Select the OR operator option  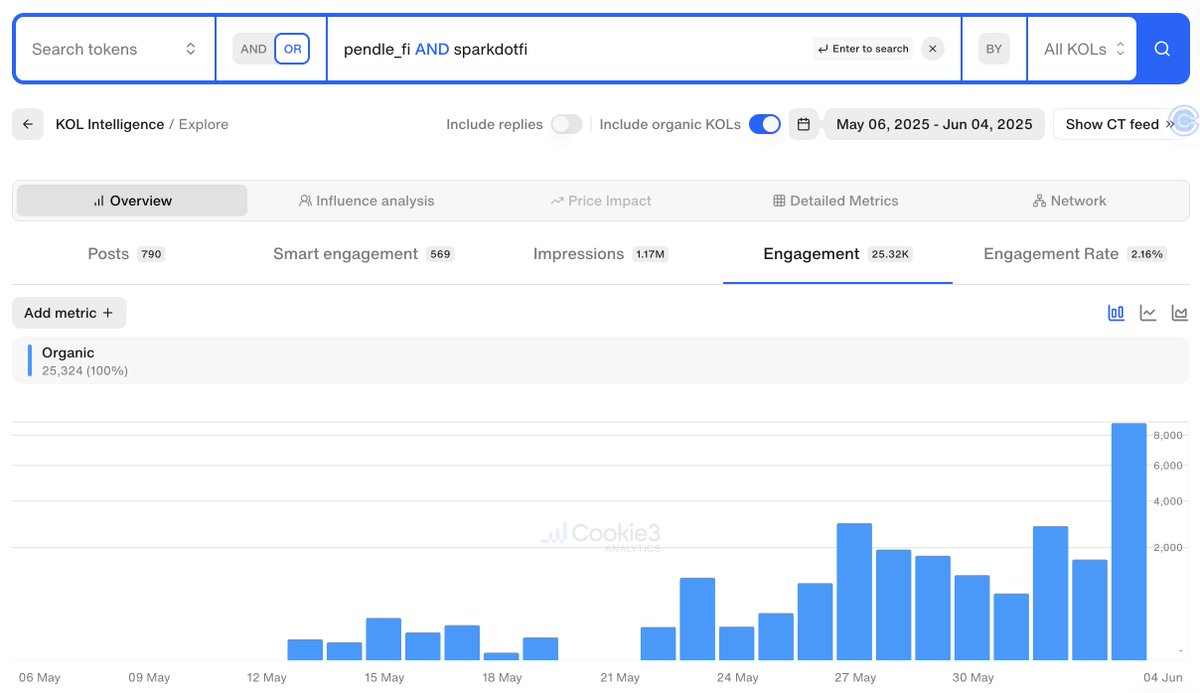tap(292, 49)
